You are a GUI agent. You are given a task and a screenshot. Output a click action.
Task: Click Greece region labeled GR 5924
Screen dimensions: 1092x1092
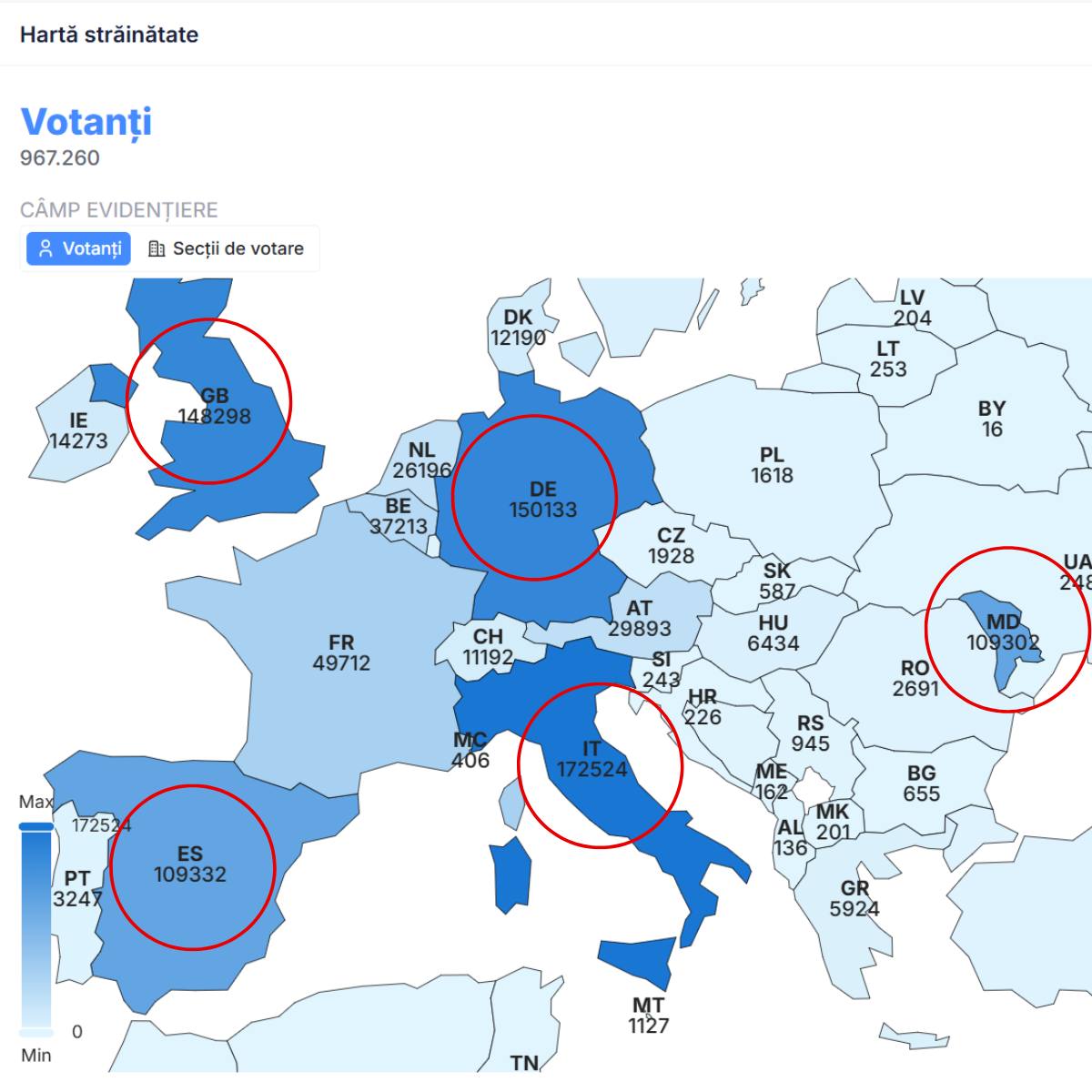[x=854, y=899]
